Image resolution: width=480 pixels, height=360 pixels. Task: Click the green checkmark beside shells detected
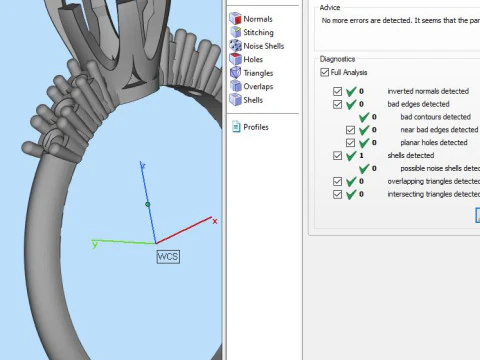pyautogui.click(x=351, y=155)
